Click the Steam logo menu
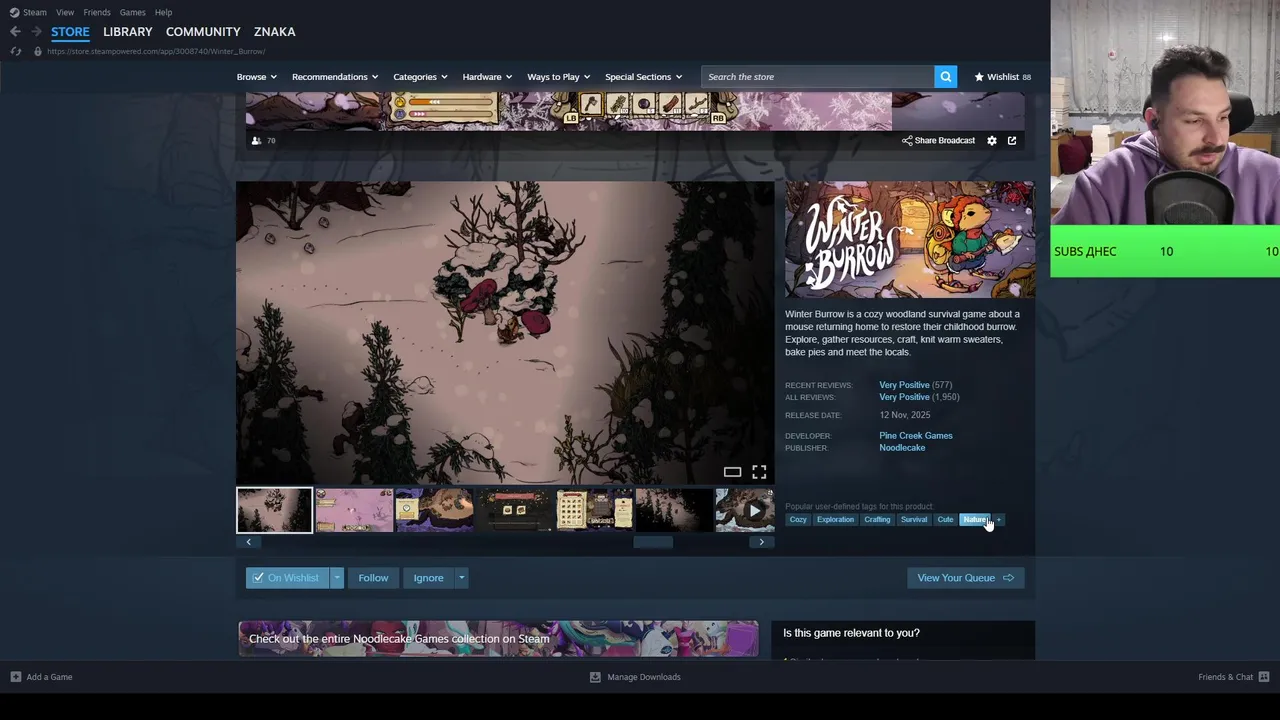The image size is (1280, 720). click(28, 12)
